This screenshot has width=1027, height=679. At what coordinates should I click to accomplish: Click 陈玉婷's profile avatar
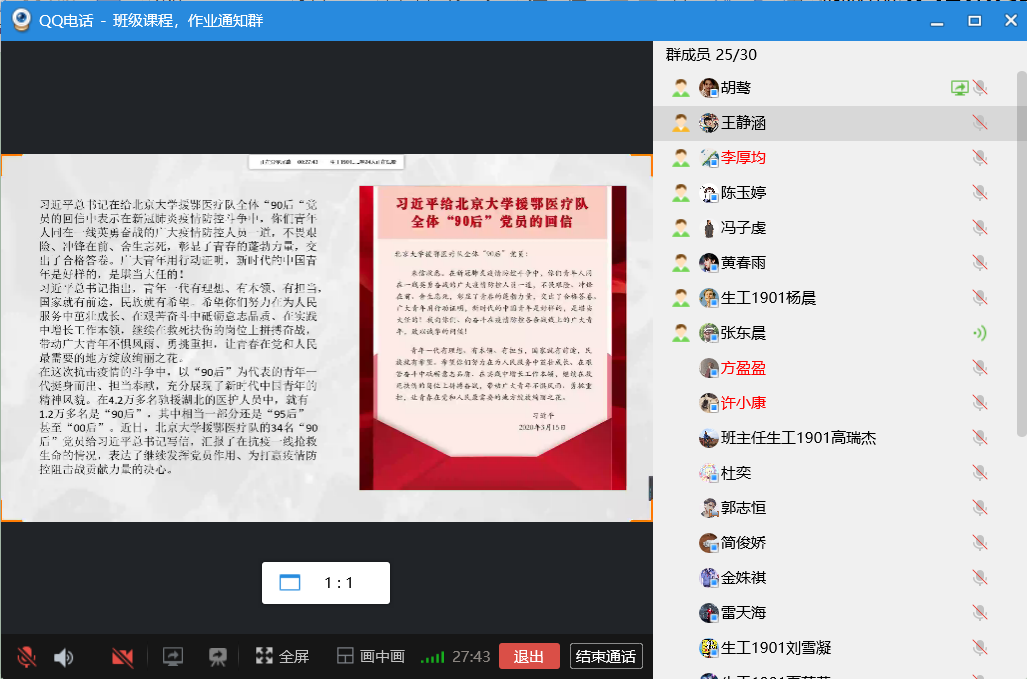coord(709,193)
